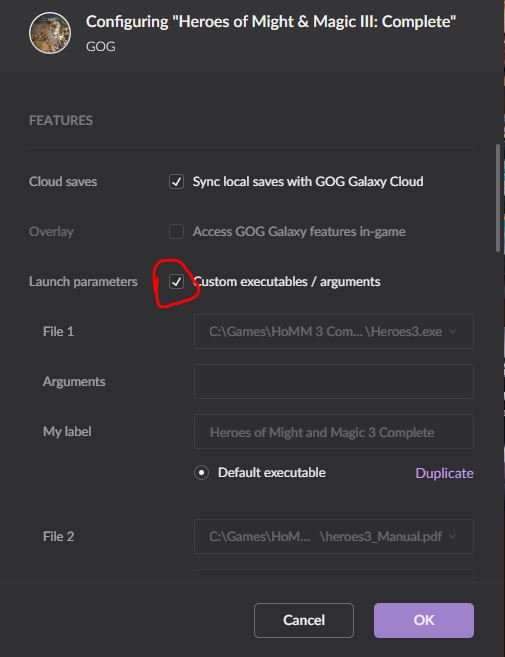Click the FEATURES section heading
The width and height of the screenshot is (505, 657).
(61, 121)
